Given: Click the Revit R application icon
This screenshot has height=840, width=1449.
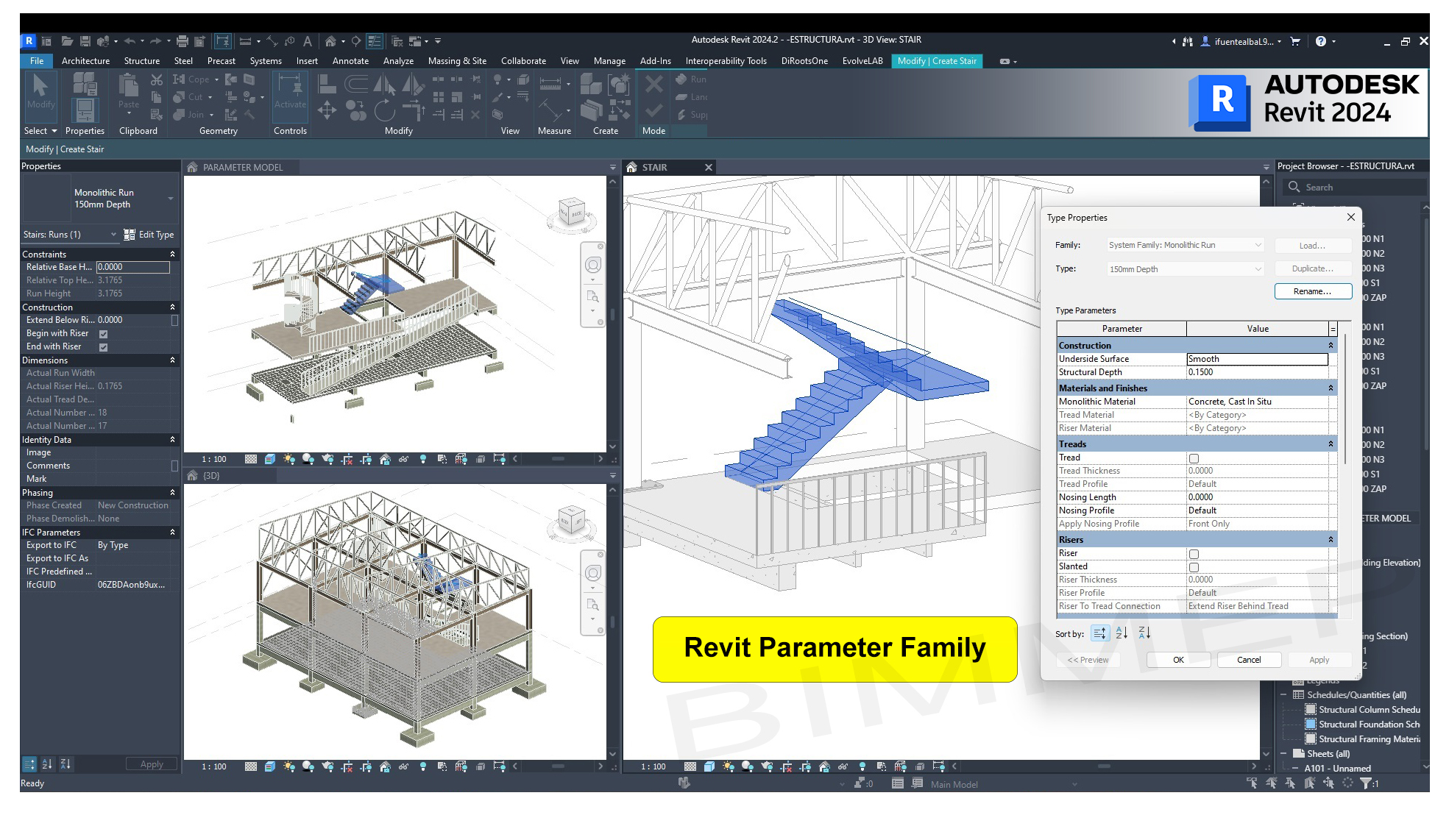Looking at the screenshot, I should [x=29, y=41].
